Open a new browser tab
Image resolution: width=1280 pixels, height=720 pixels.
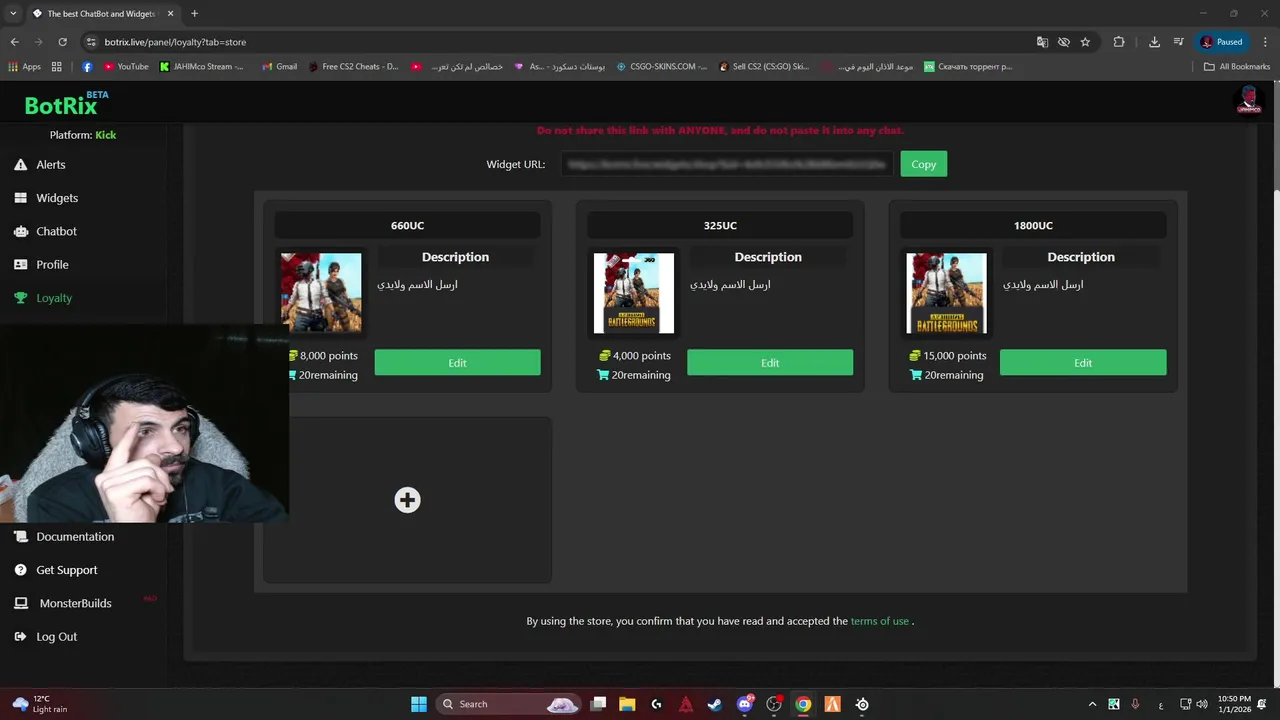[194, 14]
